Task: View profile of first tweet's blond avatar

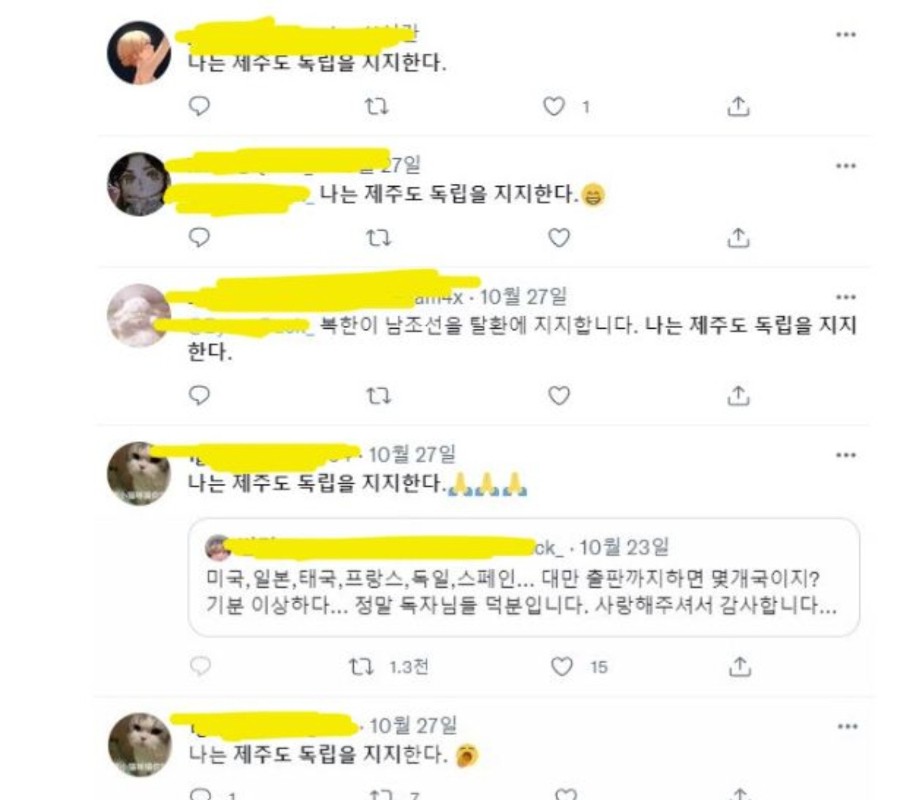Action: coord(139,53)
